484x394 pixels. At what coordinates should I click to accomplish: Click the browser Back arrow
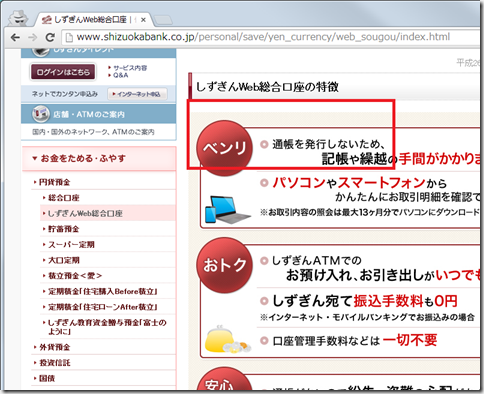pos(15,37)
